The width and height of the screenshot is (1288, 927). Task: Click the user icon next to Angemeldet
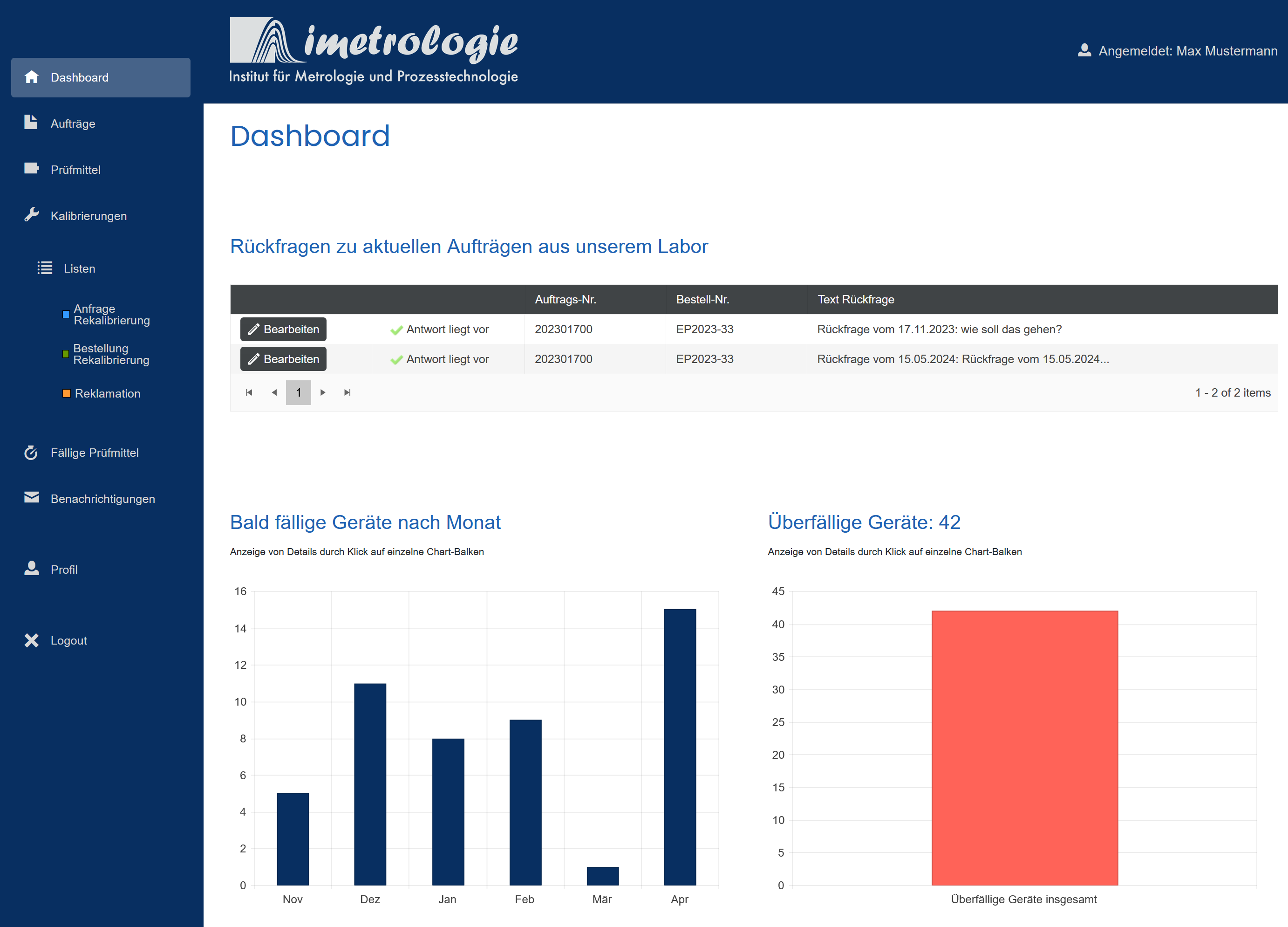pyautogui.click(x=1084, y=51)
